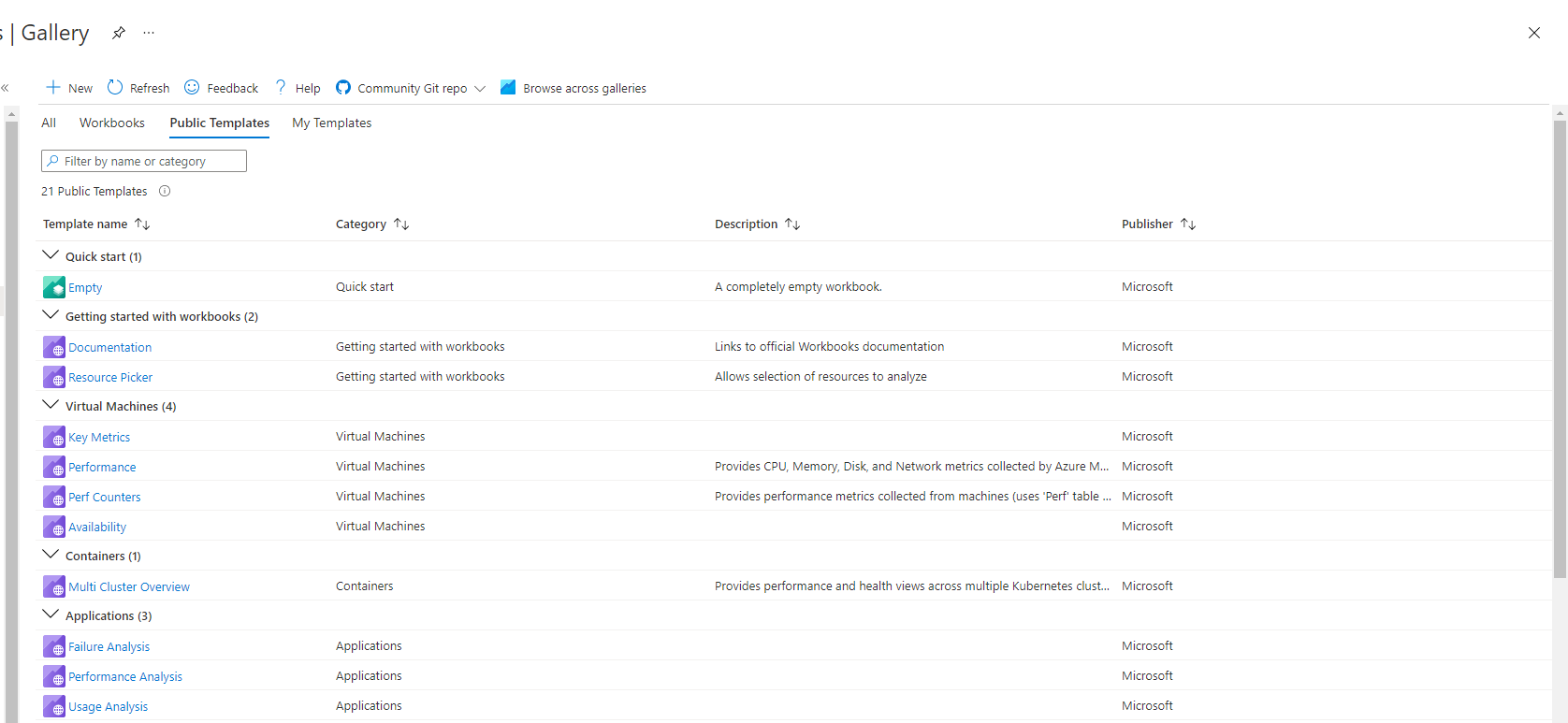The height and width of the screenshot is (723, 1568).
Task: Open the Resource Picker template link
Action: pyautogui.click(x=110, y=378)
